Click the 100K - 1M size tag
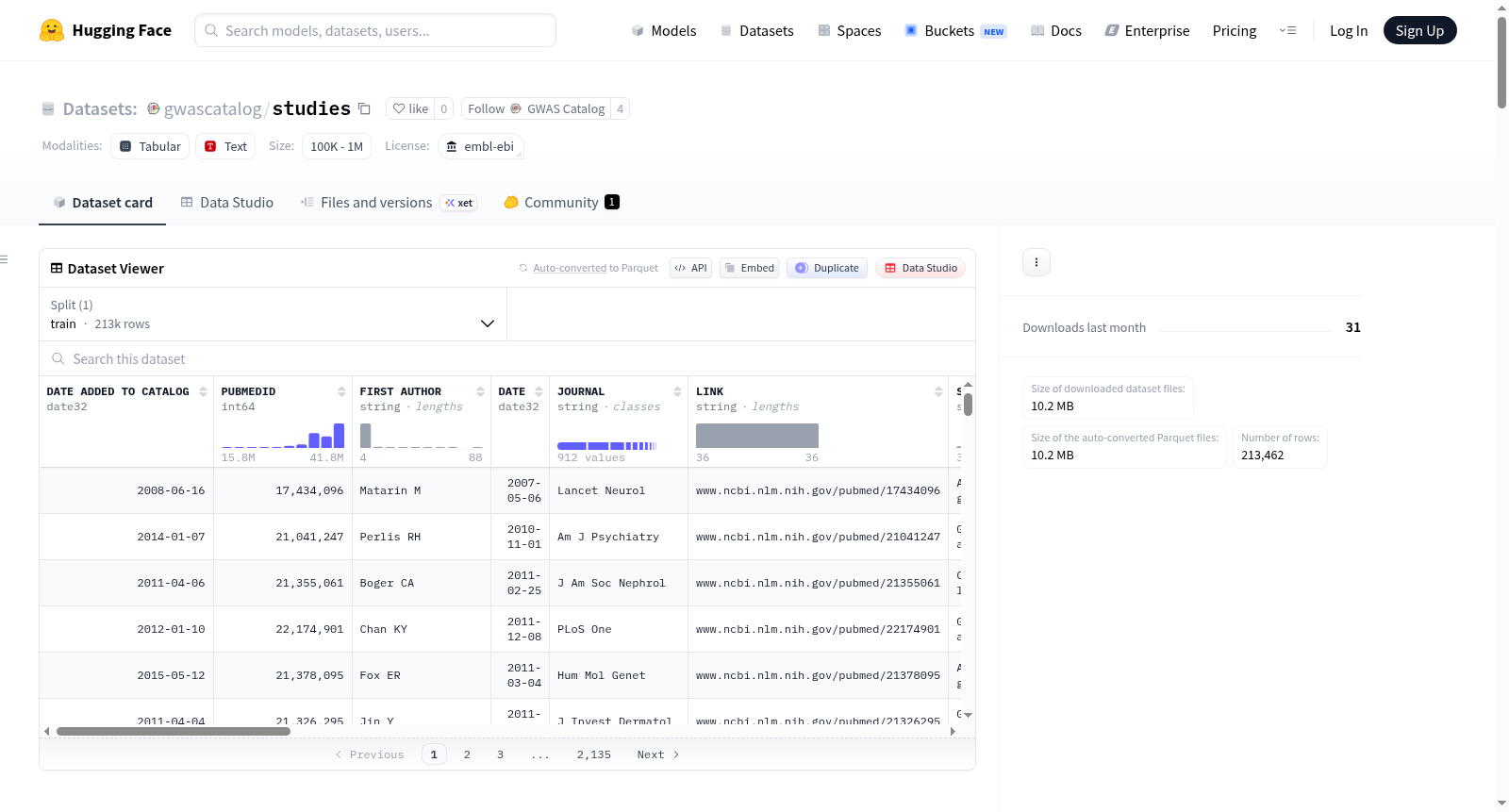Image resolution: width=1509 pixels, height=812 pixels. [337, 146]
